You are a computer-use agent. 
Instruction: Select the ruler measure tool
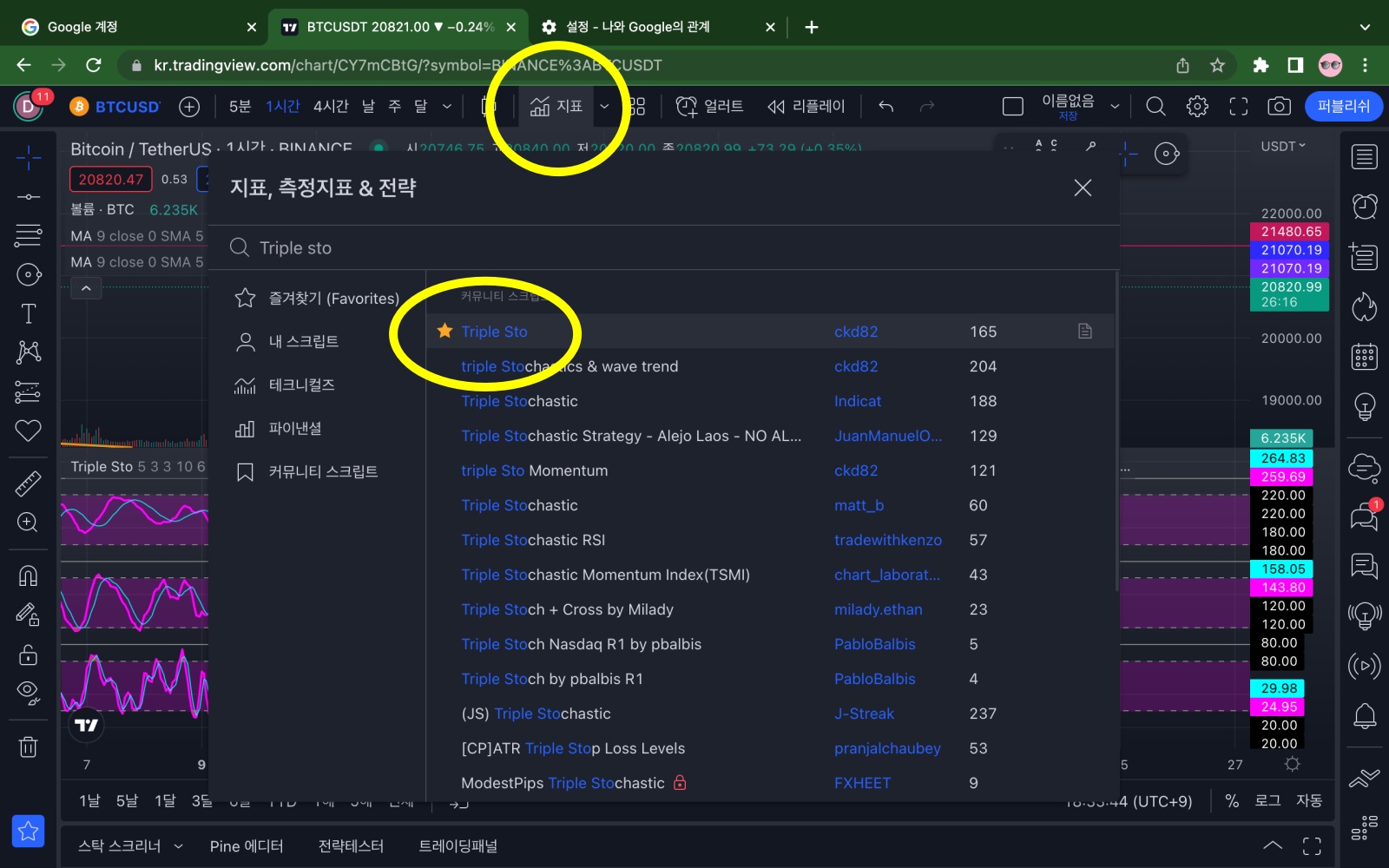[x=28, y=483]
